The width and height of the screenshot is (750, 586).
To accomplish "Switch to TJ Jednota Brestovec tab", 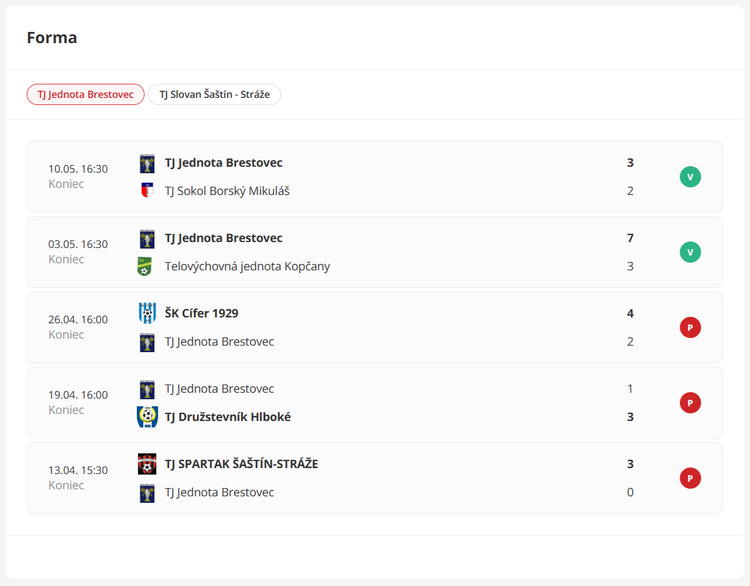I will 86,94.
